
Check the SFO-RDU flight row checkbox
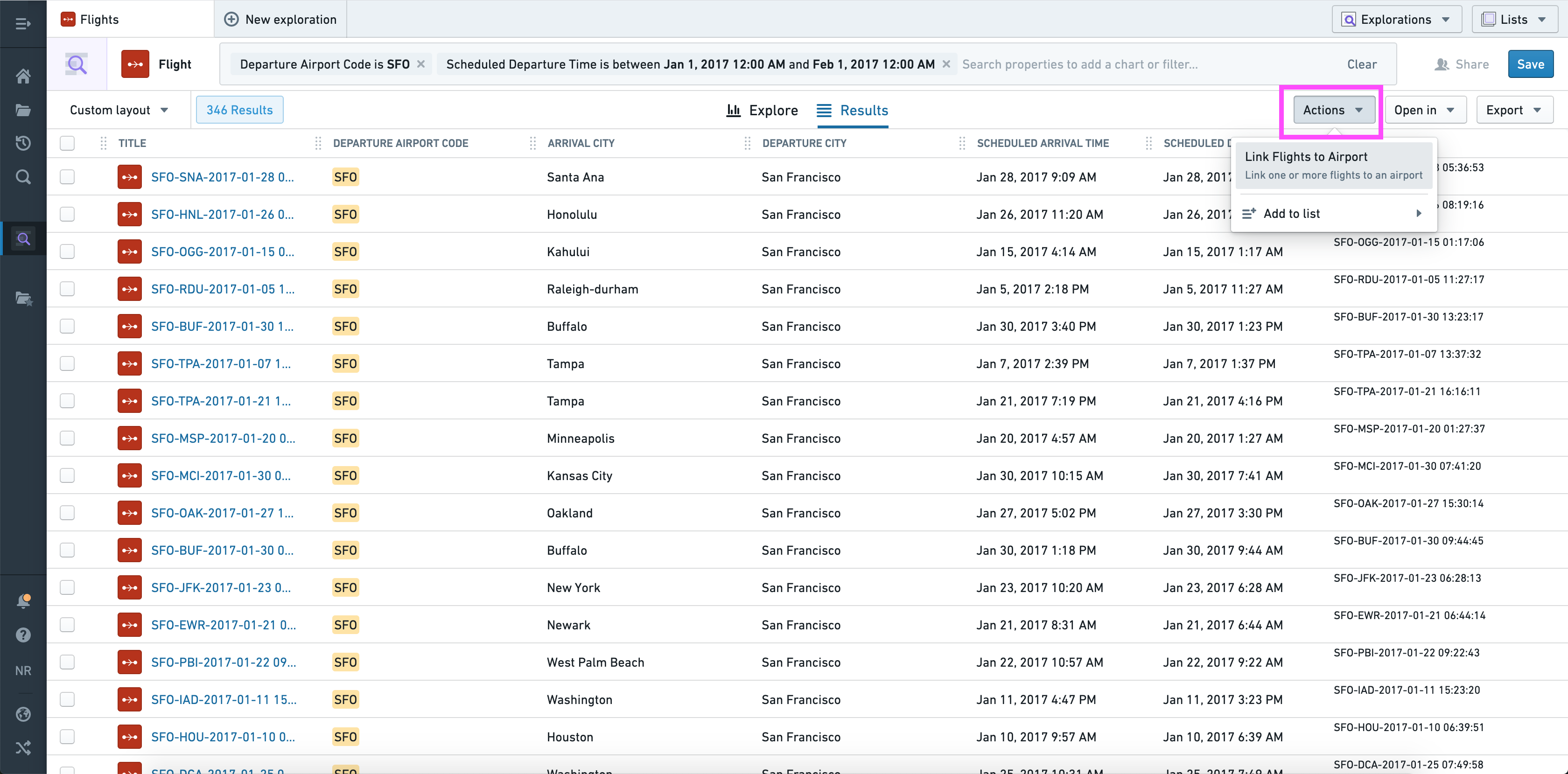tap(68, 289)
